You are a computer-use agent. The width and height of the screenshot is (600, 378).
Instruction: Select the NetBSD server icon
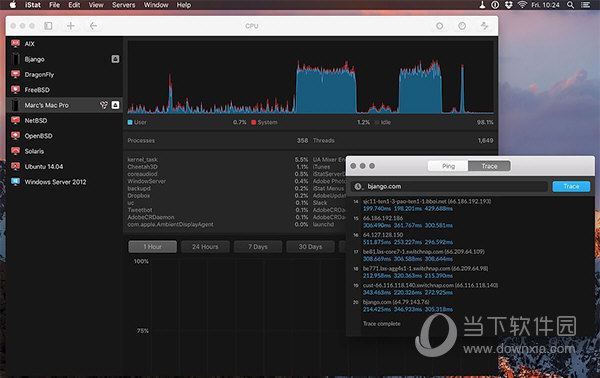click(15, 120)
